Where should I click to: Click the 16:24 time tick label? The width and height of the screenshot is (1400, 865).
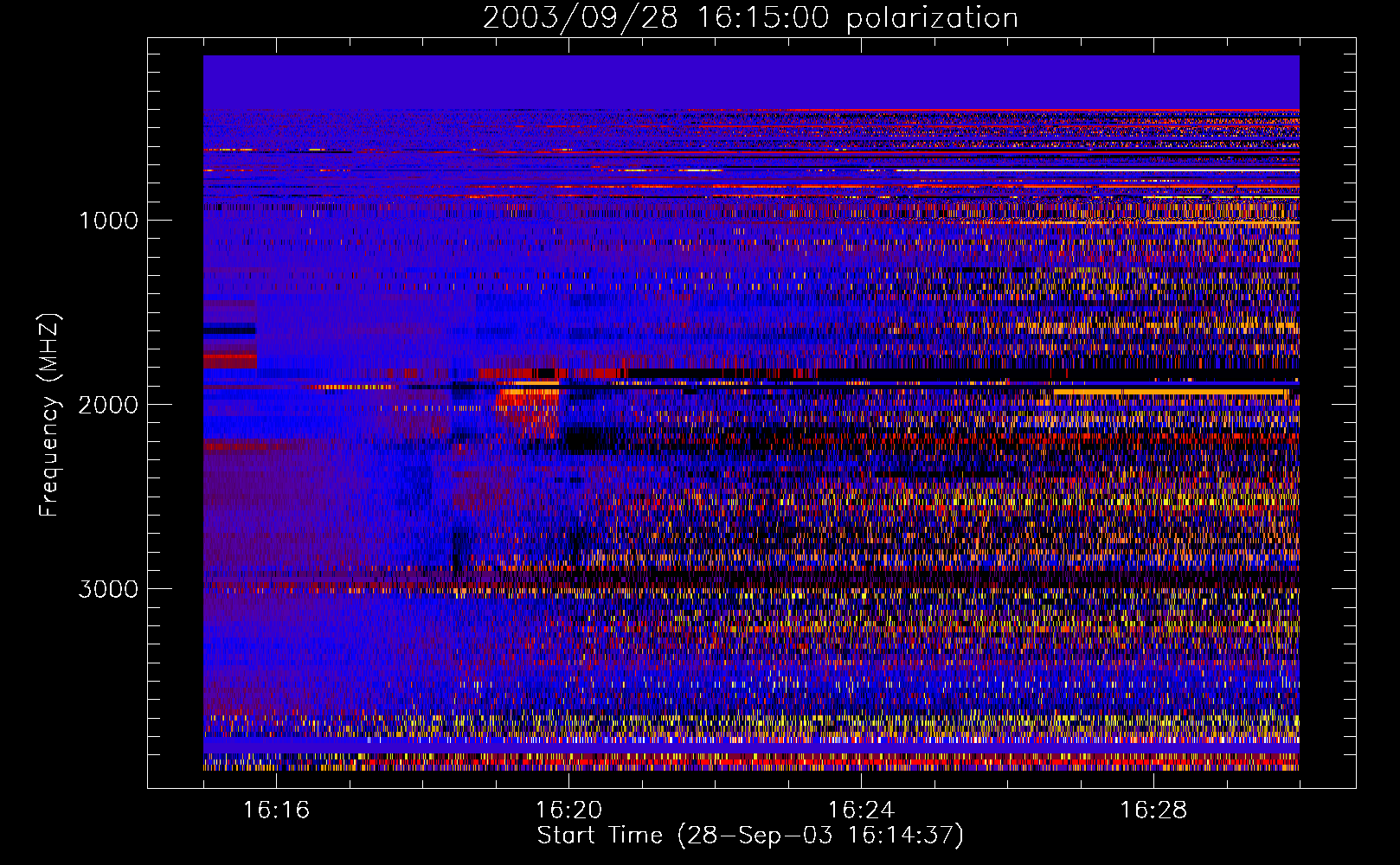click(861, 811)
